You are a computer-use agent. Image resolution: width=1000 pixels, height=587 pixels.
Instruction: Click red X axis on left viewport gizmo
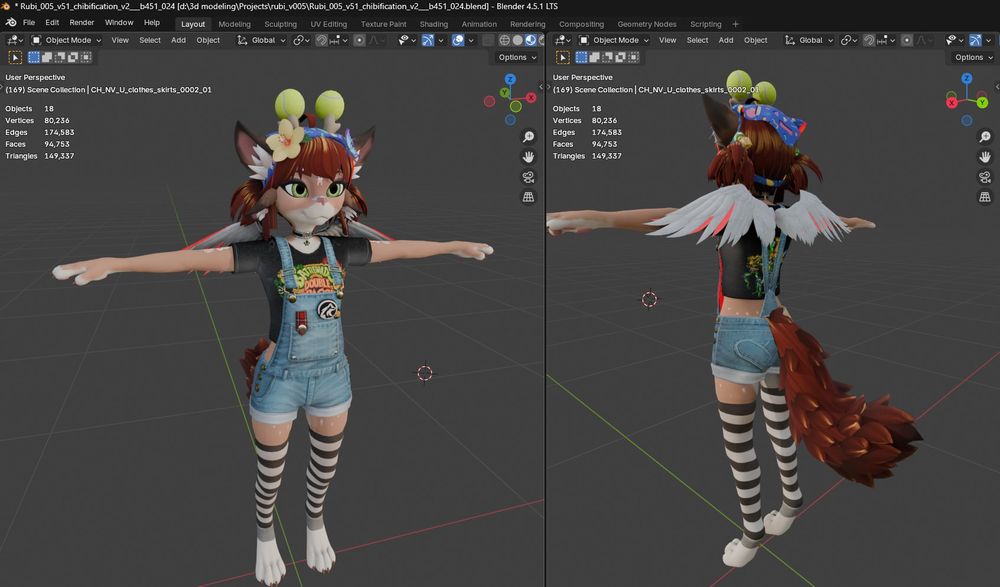531,98
